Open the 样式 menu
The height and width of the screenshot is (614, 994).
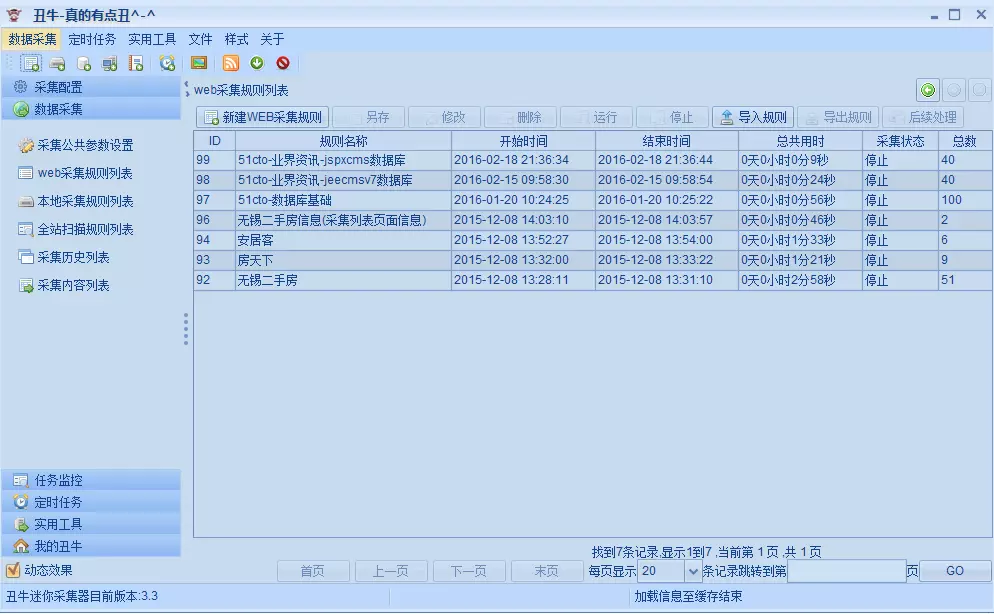[236, 39]
